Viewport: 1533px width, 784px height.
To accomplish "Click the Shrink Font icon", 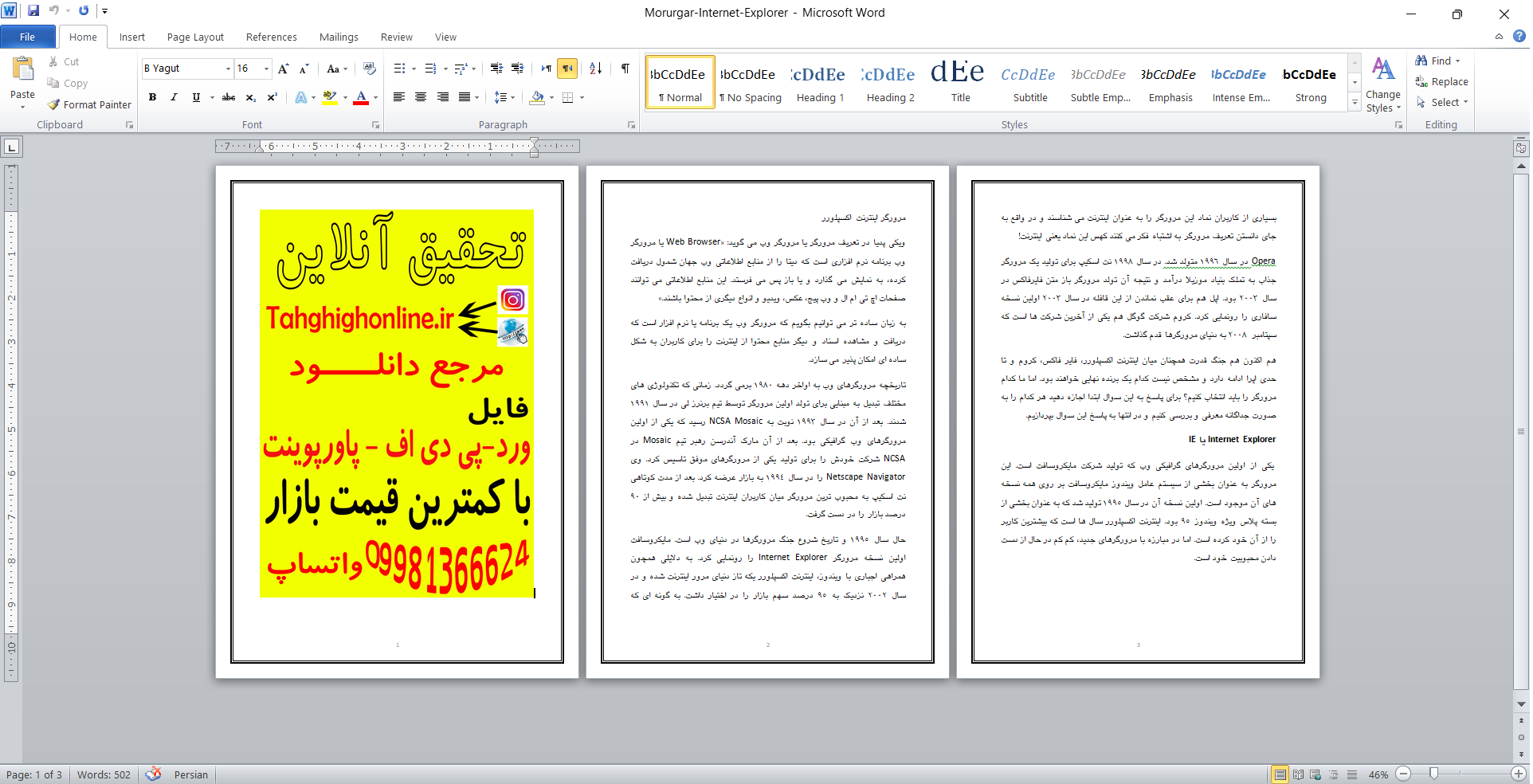I will tap(304, 69).
